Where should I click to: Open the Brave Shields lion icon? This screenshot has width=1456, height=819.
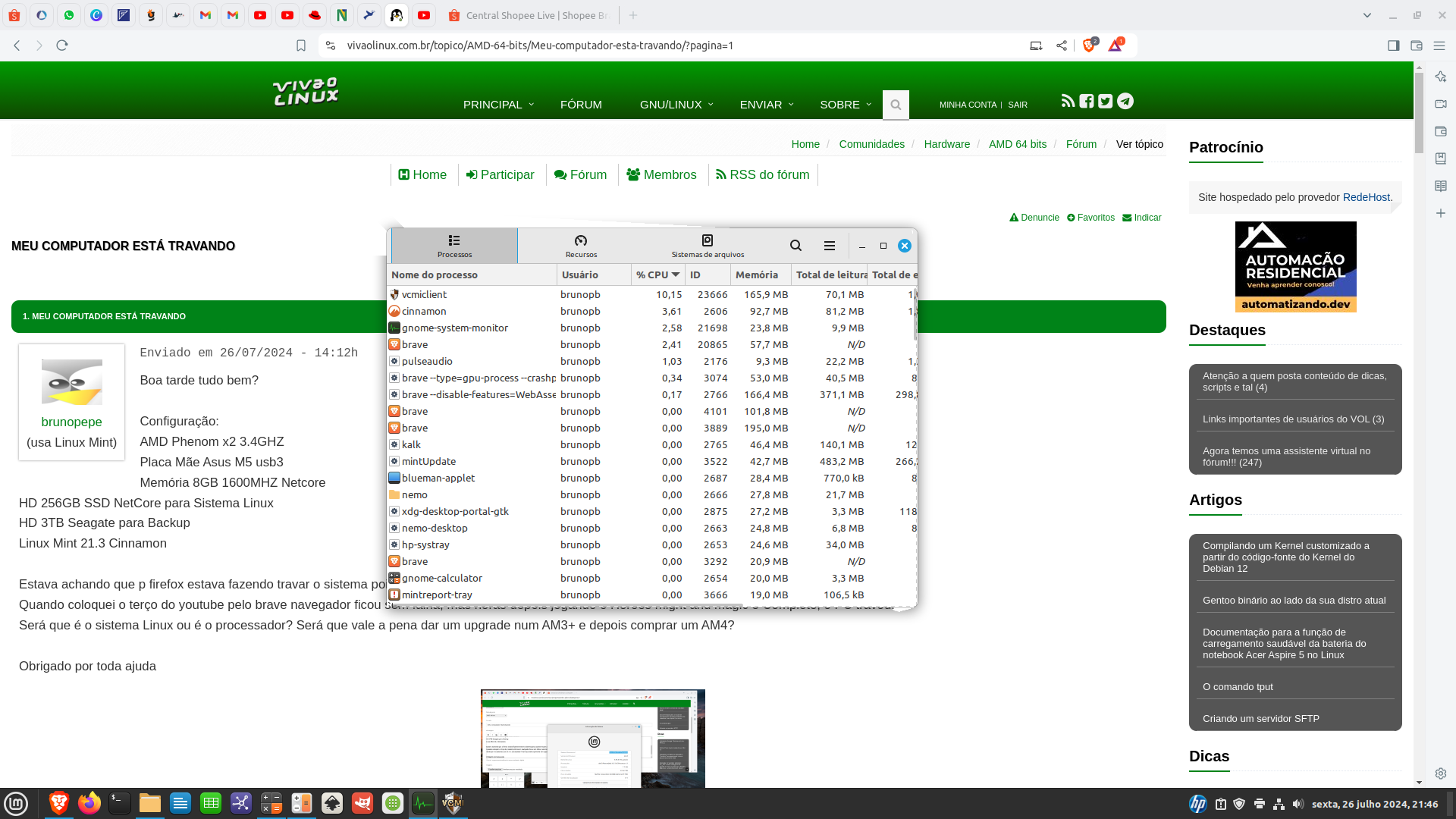coord(1090,45)
